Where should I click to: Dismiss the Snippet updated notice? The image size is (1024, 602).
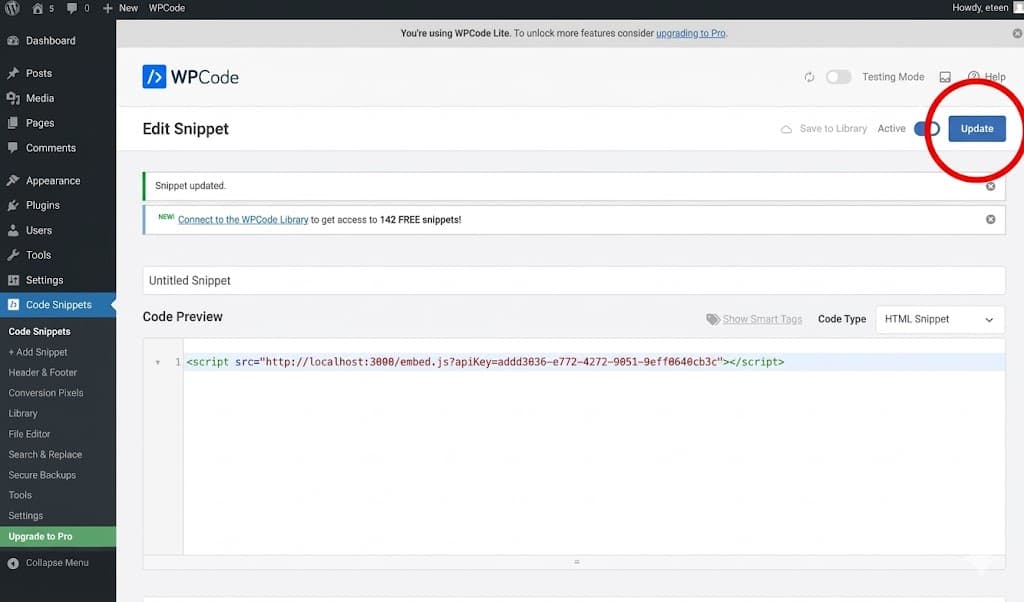991,185
